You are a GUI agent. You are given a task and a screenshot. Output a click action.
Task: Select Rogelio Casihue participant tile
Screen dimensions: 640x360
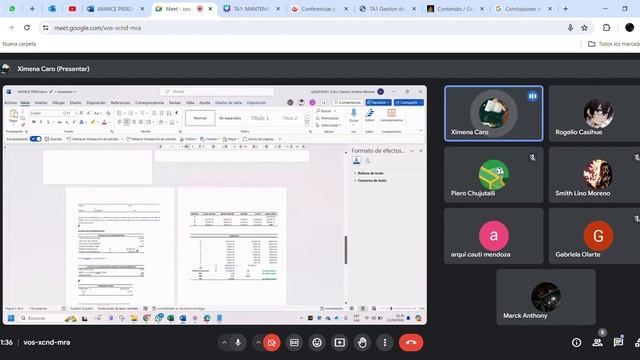tap(594, 113)
